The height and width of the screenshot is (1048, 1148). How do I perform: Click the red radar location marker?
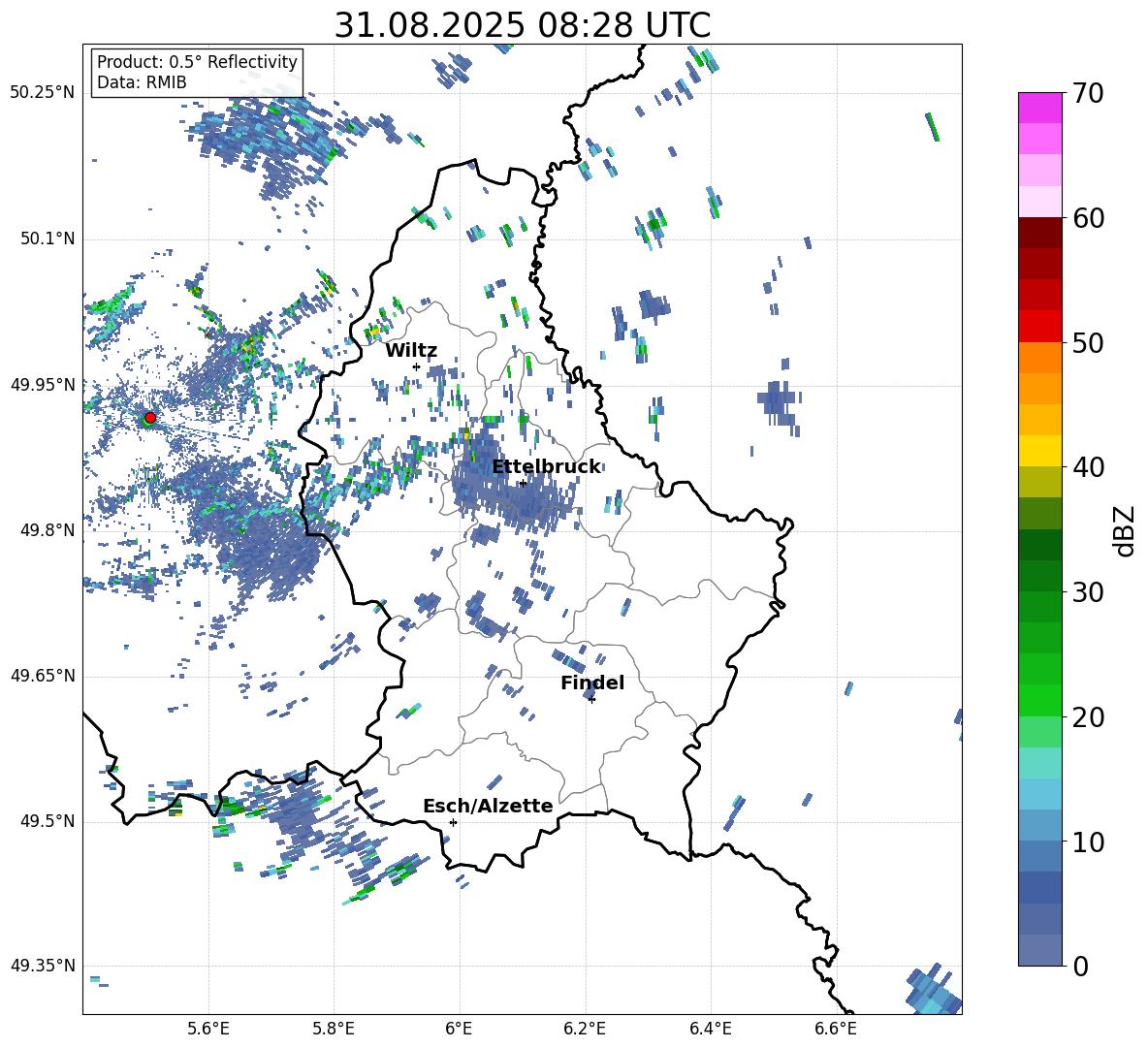149,417
